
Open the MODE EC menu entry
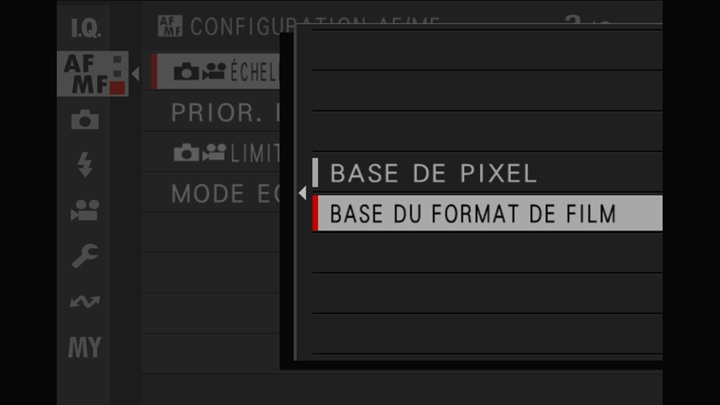coord(216,193)
